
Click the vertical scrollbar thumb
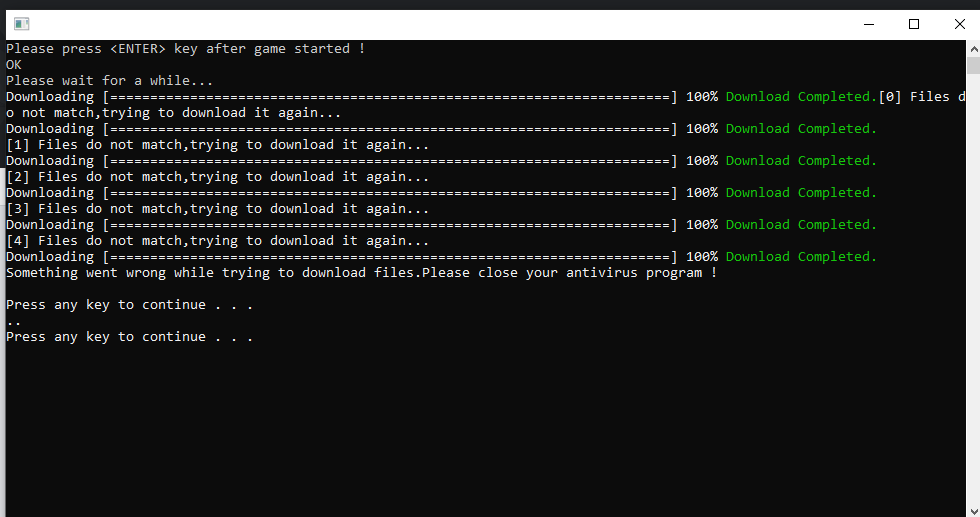(x=973, y=65)
